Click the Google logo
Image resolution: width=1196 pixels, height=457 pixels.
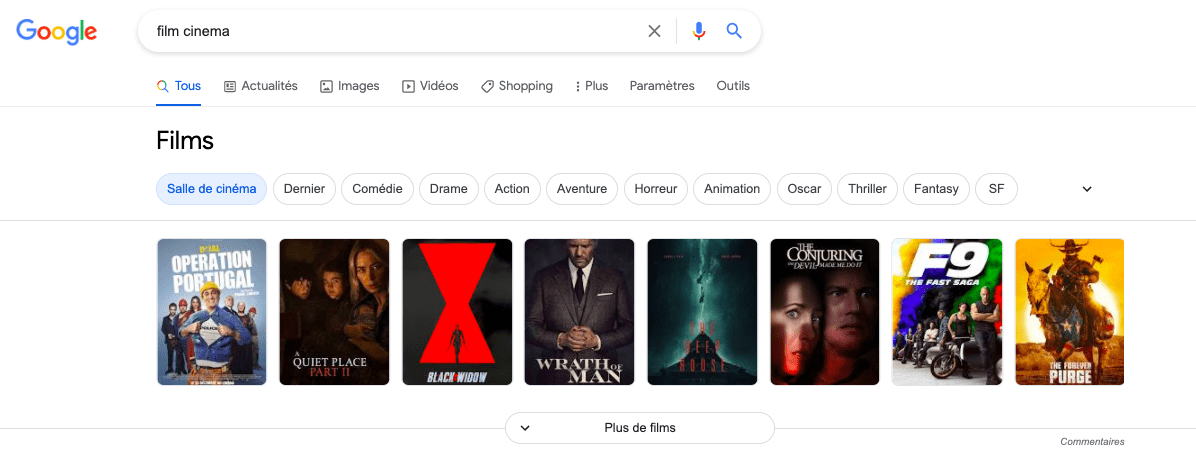pyautogui.click(x=57, y=31)
